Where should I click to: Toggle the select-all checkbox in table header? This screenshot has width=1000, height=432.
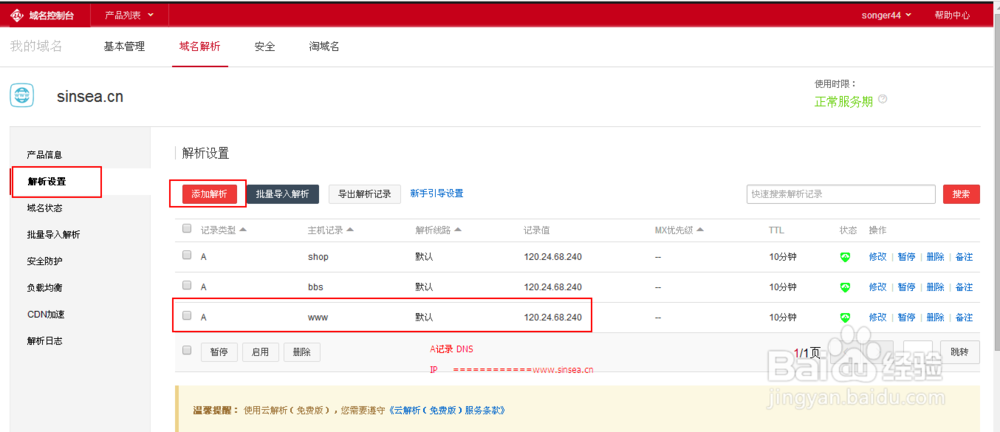[x=187, y=228]
